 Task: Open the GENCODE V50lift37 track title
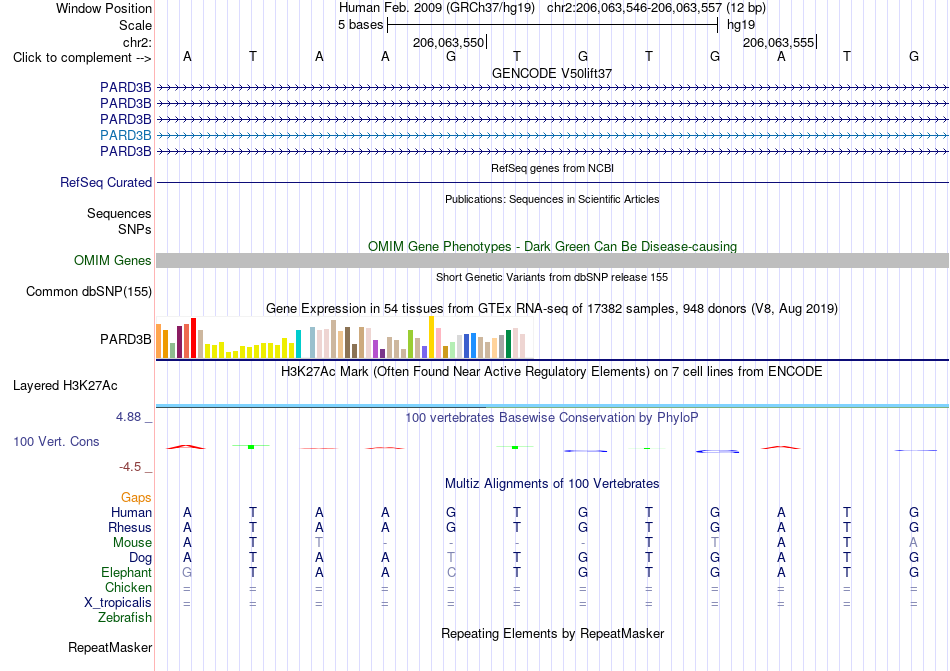point(552,73)
